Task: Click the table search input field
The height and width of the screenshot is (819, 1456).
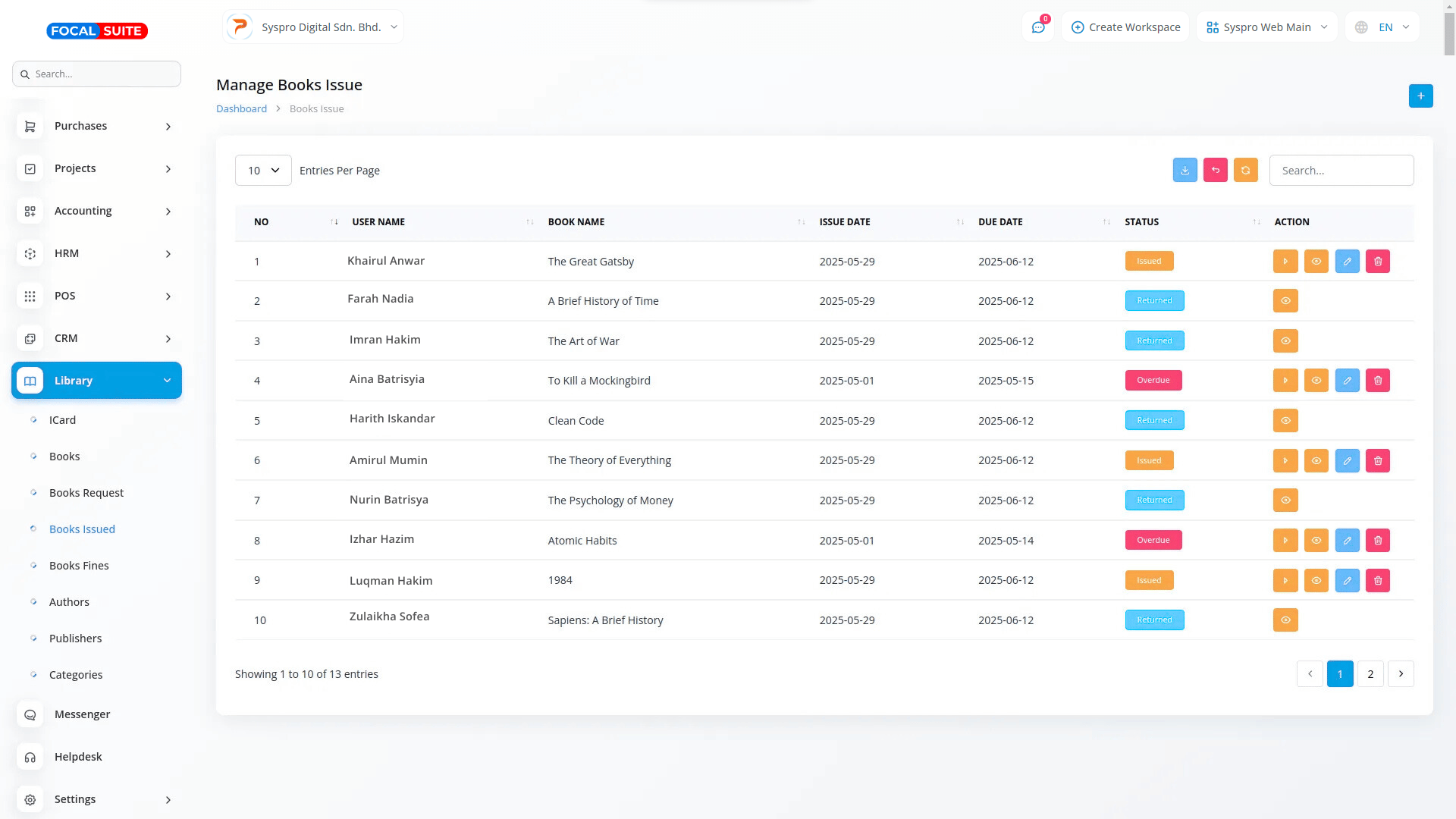Action: pos(1341,171)
